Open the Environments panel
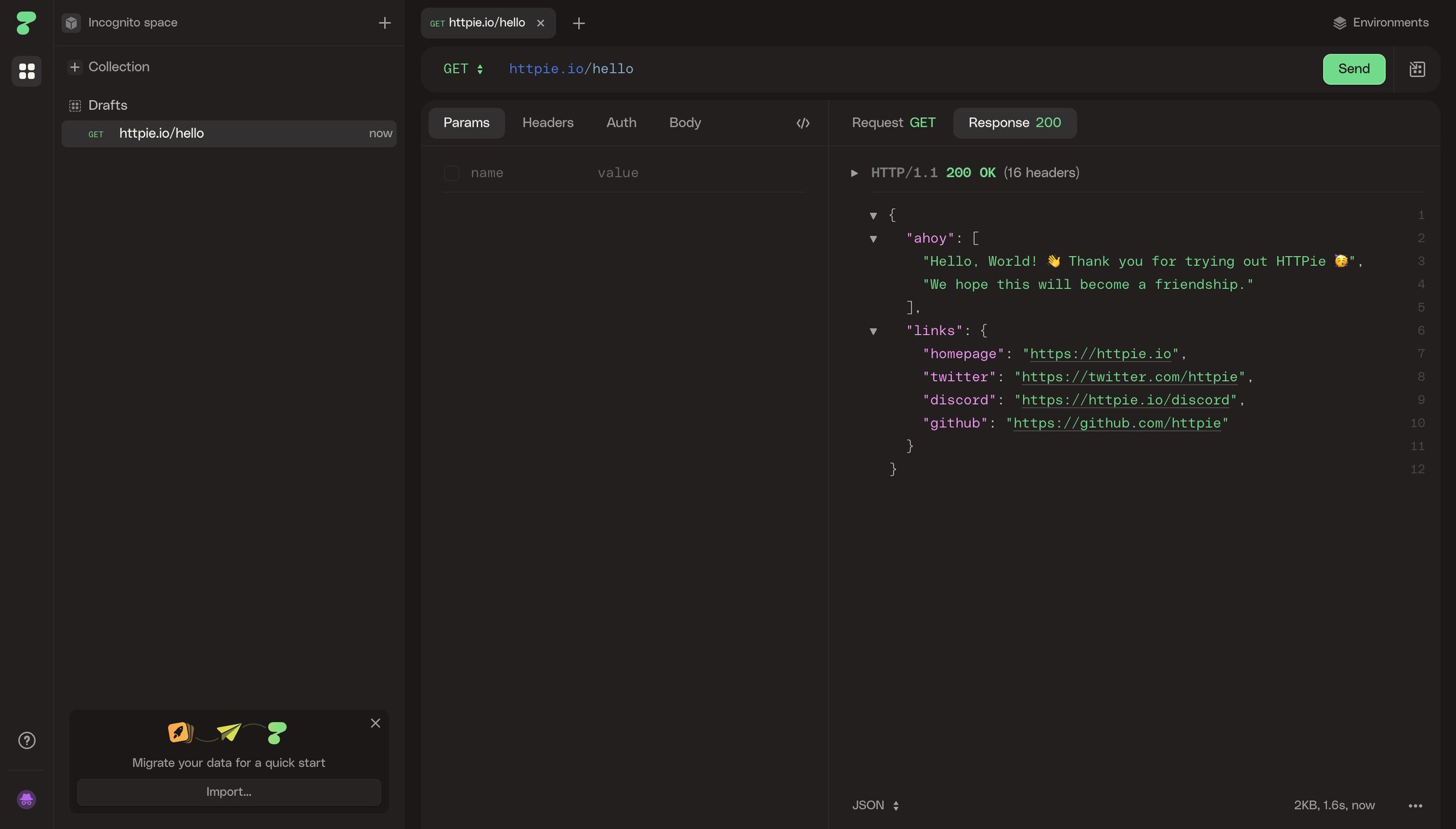The width and height of the screenshot is (1456, 829). tap(1381, 23)
